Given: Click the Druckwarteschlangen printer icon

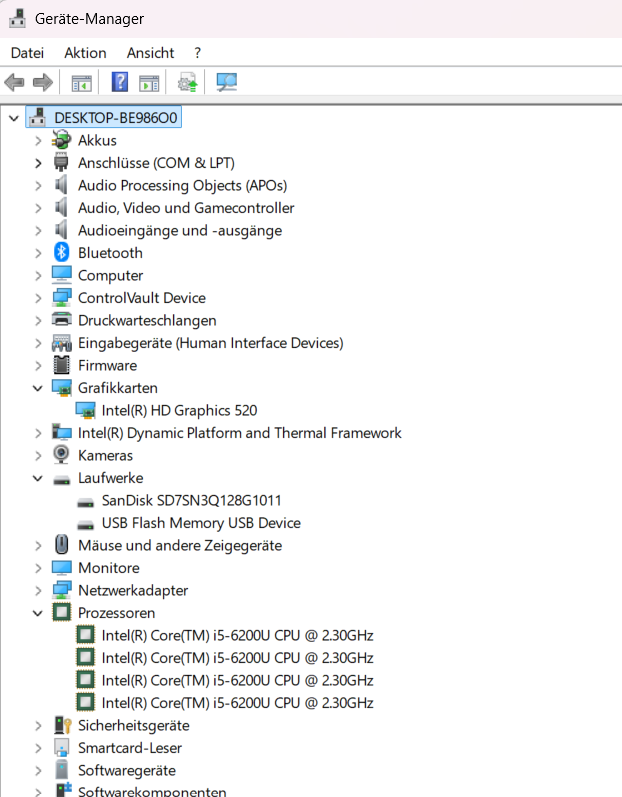Looking at the screenshot, I should point(61,320).
